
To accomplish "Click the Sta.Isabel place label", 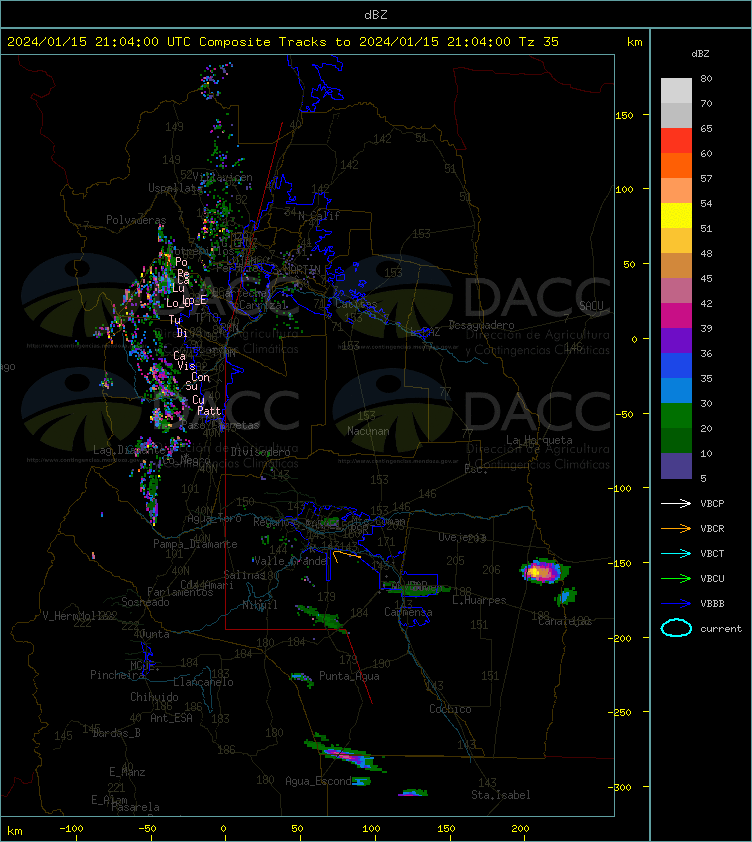I will click(x=501, y=795).
